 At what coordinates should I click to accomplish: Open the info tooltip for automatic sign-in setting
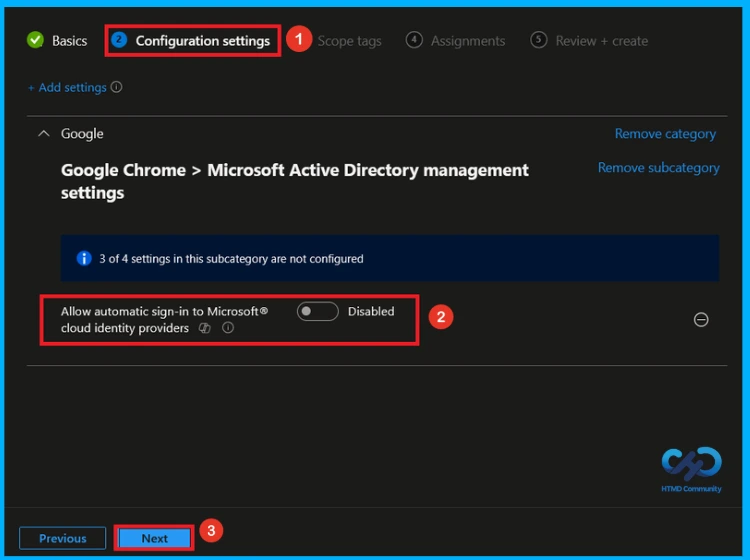(x=228, y=328)
